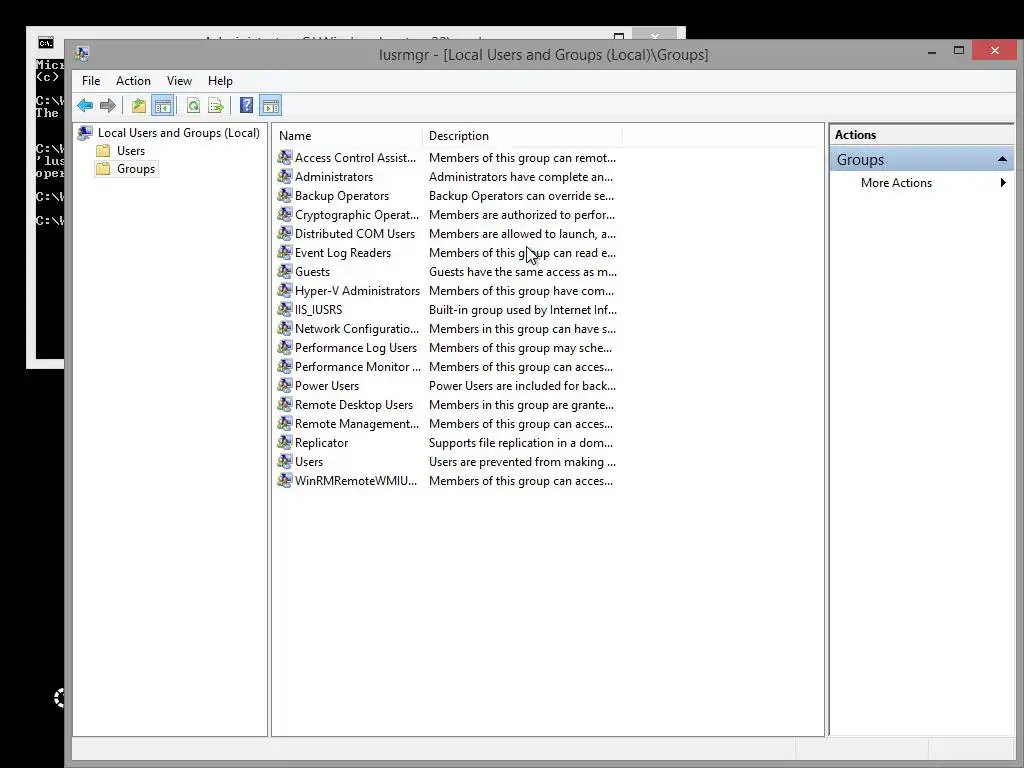Click the Cryptographic Operat... group icon
Image resolution: width=1024 pixels, height=768 pixels.
tap(285, 214)
